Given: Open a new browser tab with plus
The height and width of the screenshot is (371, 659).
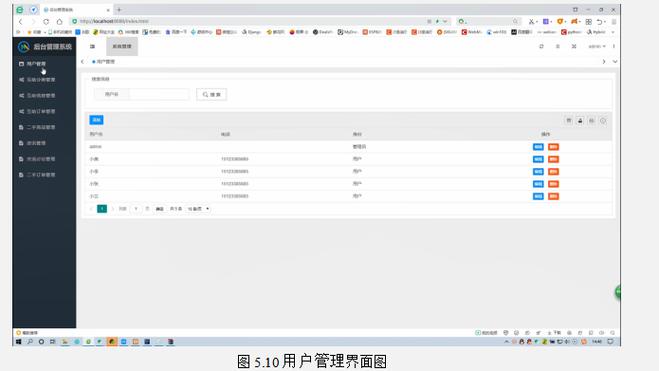Looking at the screenshot, I should tap(119, 9).
